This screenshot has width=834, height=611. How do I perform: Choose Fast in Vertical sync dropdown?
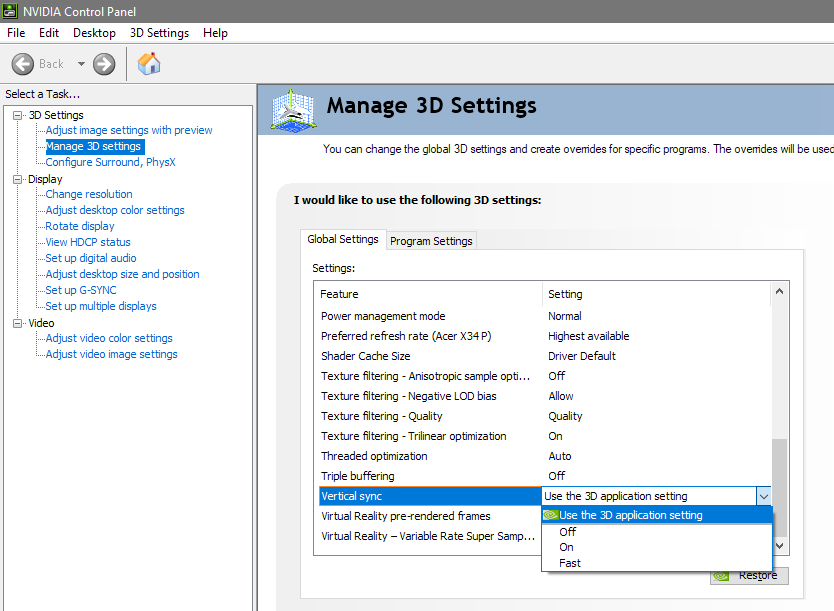(x=657, y=563)
